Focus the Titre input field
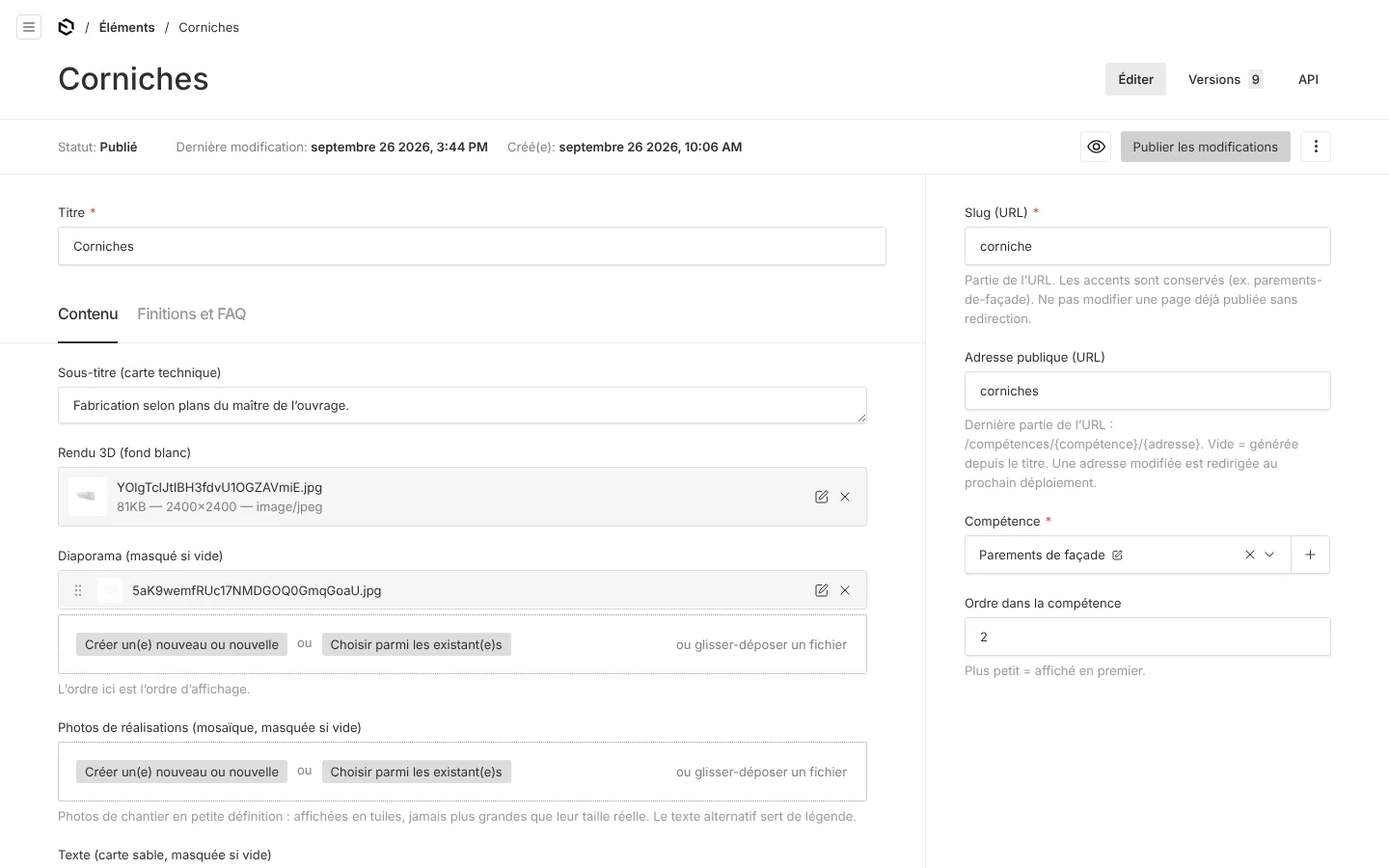1389x868 pixels. 472,246
